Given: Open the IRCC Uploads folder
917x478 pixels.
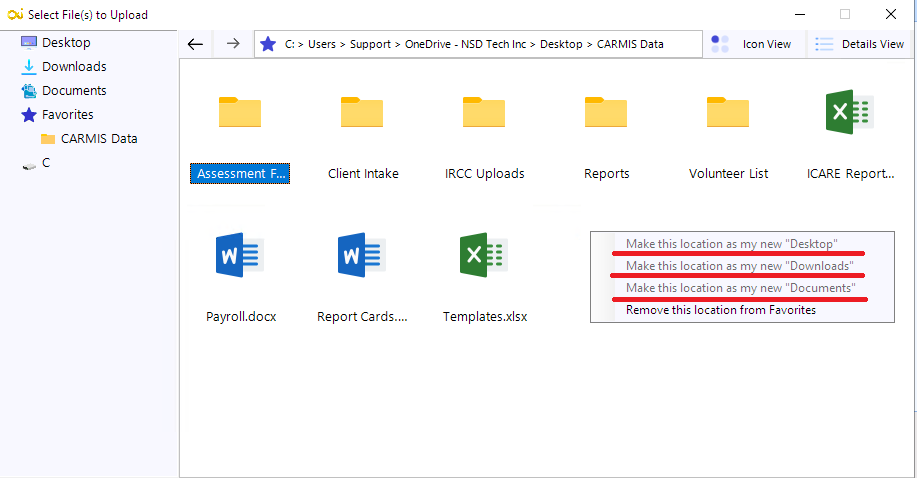Looking at the screenshot, I should pos(484,113).
